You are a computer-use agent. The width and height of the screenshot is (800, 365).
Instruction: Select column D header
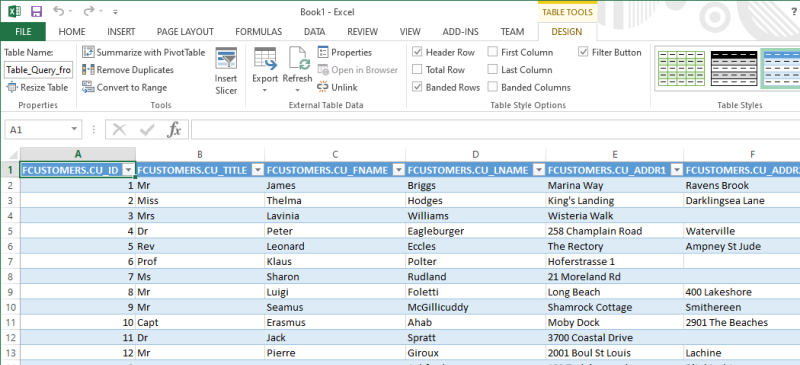tap(476, 154)
